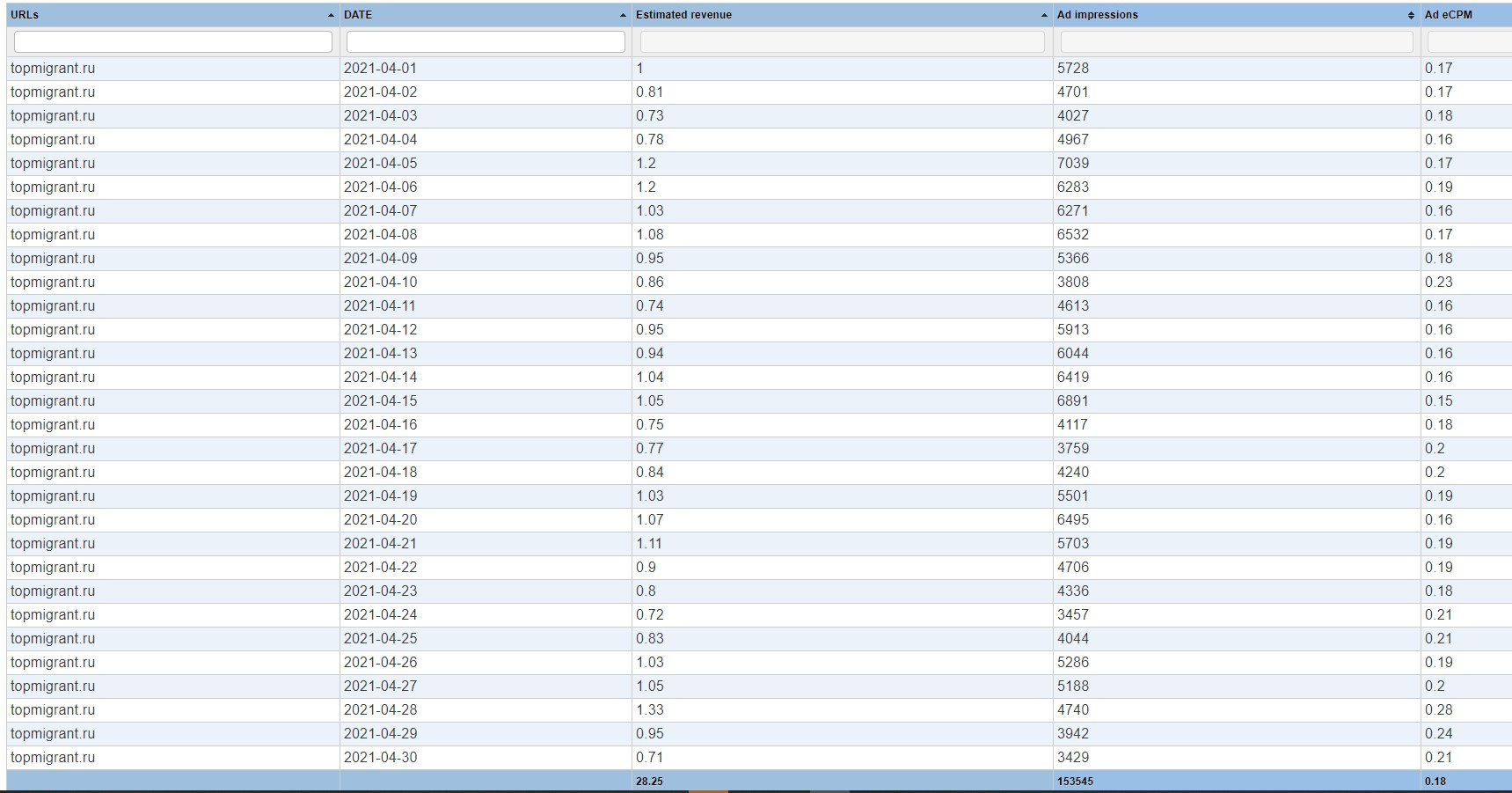Select topmigrant.ru in the 2021-04-24 row
Screen dimensions: 1512x793
53,615
